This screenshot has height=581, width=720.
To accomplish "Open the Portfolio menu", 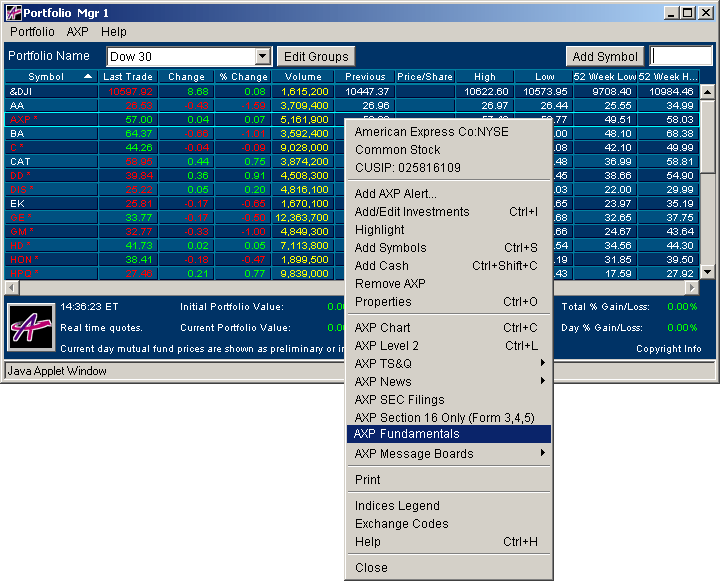I will pos(32,32).
